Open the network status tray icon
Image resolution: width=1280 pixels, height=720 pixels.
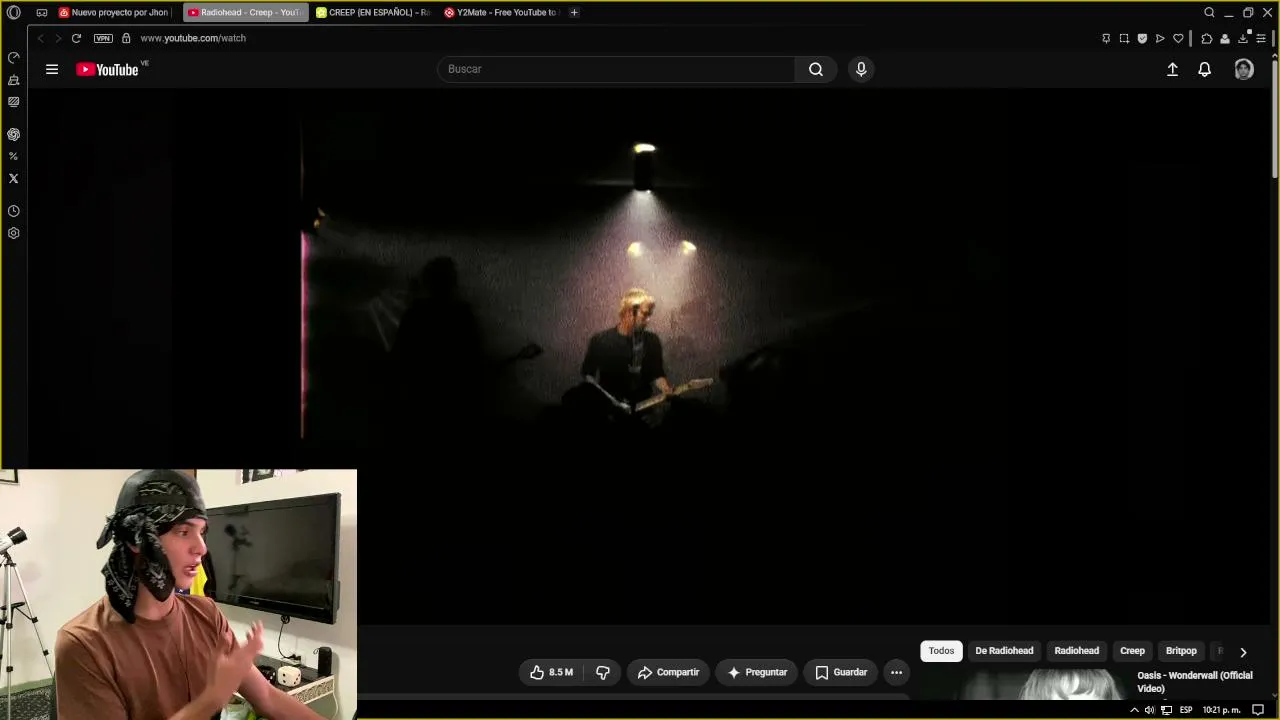pyautogui.click(x=1166, y=710)
